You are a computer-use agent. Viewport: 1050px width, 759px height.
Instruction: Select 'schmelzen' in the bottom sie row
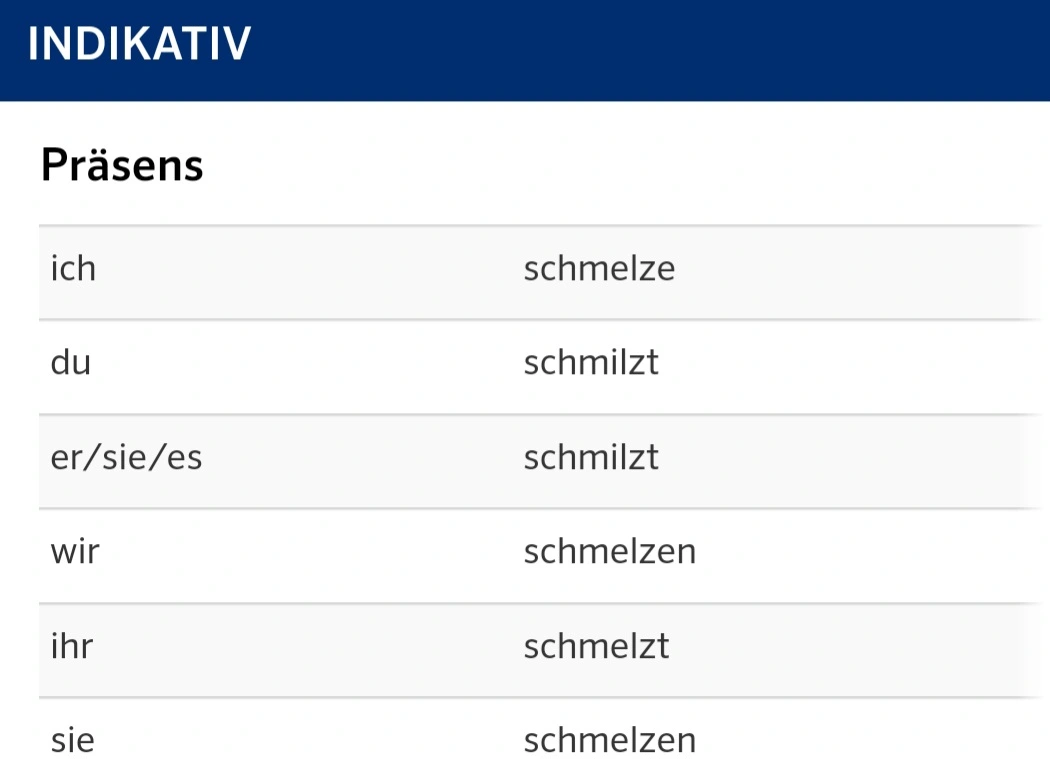point(610,741)
